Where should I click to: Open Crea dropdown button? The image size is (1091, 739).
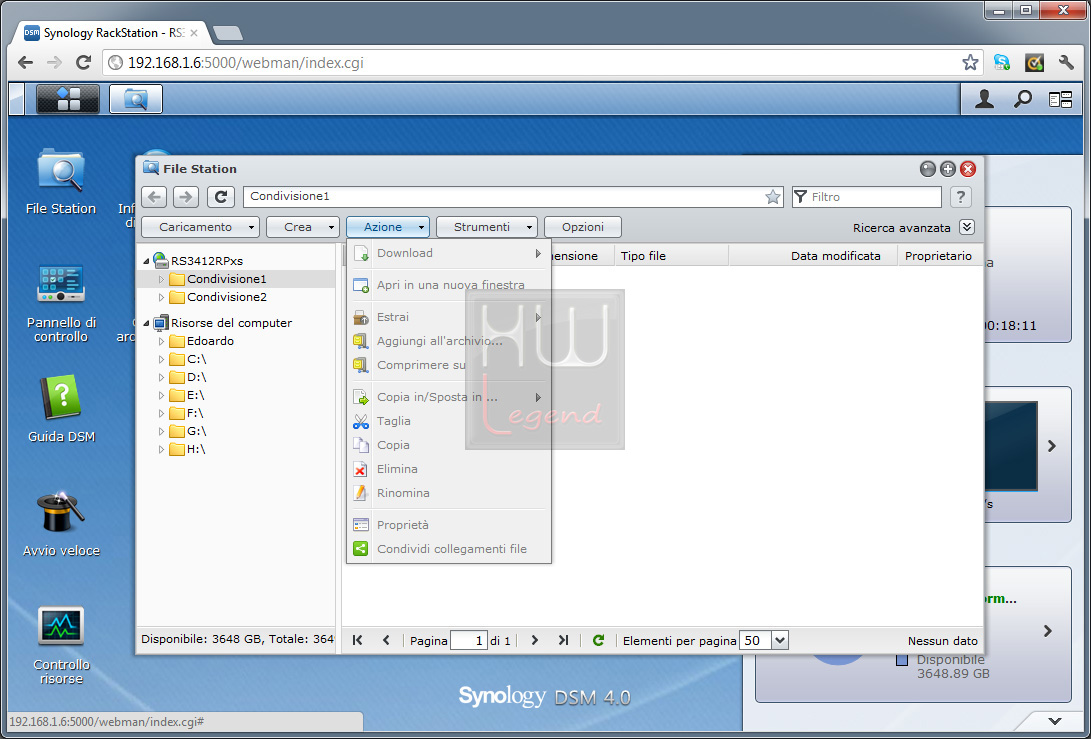[303, 227]
